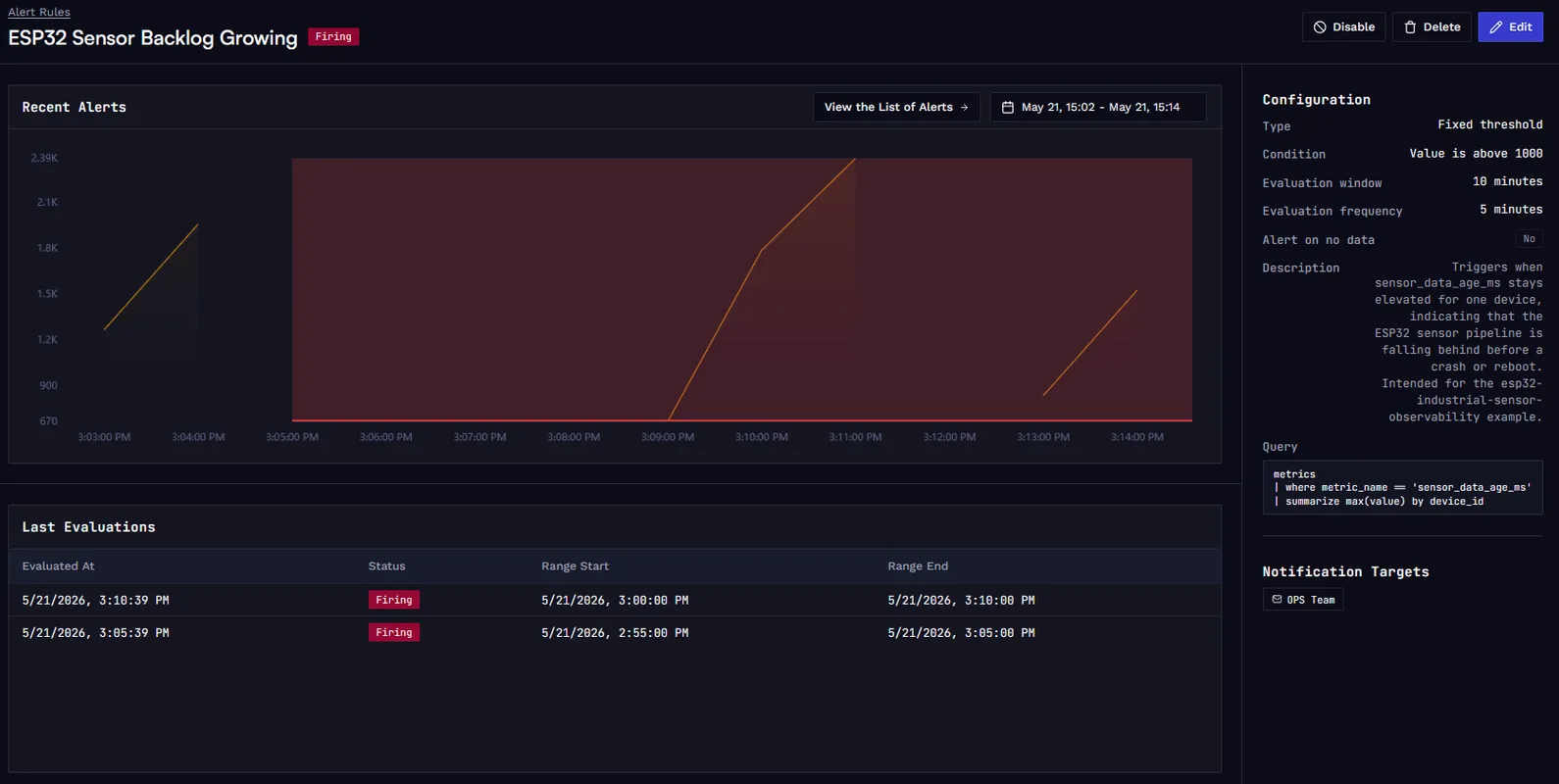The width and height of the screenshot is (1559, 784).
Task: Click Firing status in the 3:10:39 row
Action: click(394, 600)
